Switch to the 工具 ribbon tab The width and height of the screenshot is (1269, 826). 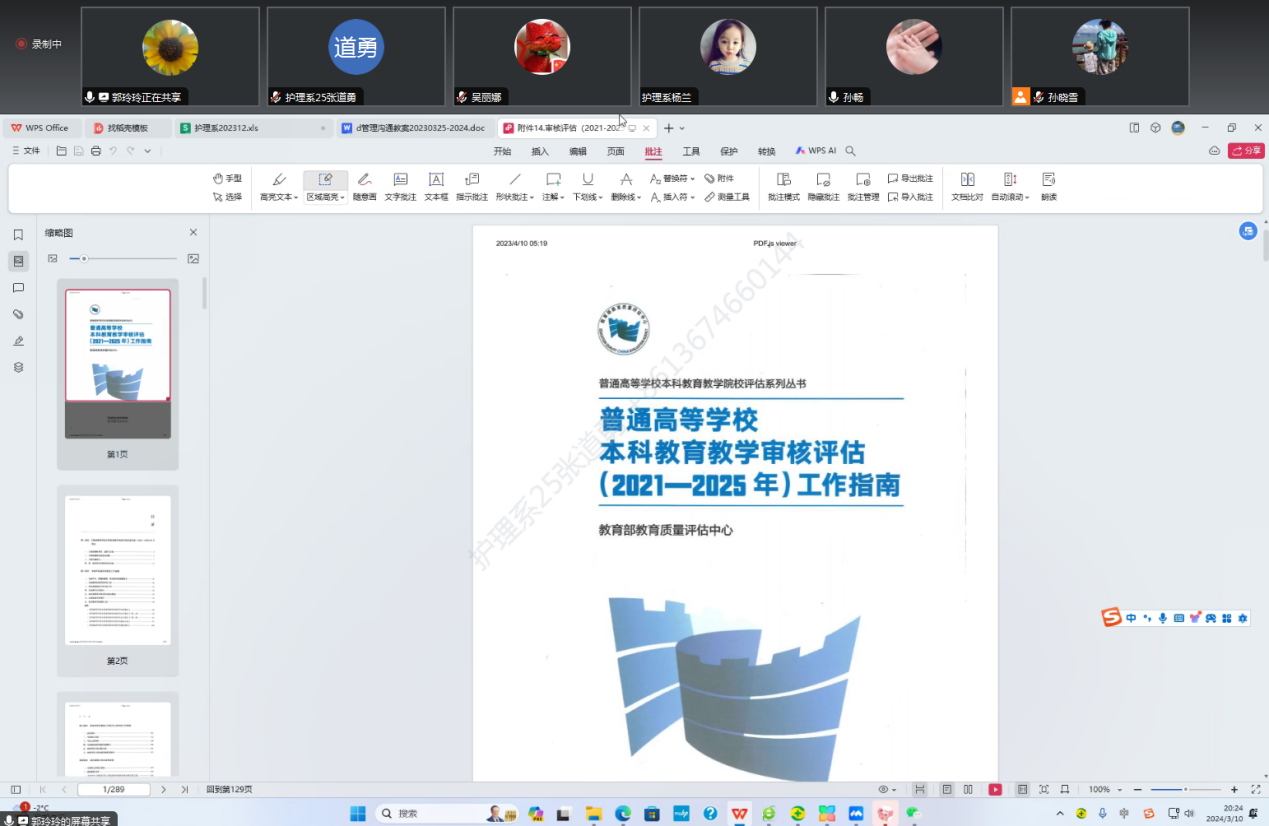pyautogui.click(x=691, y=151)
